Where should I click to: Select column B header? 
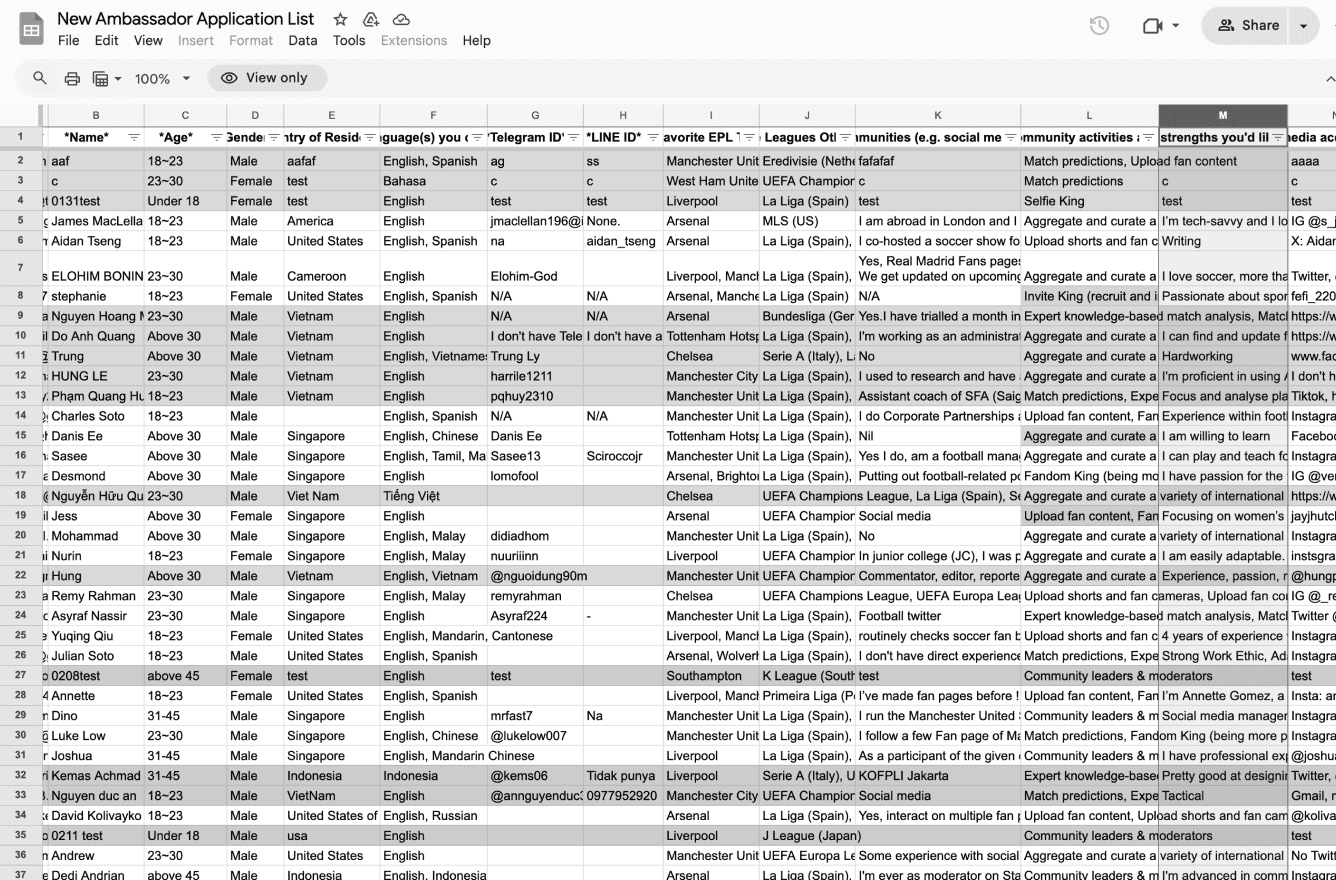[x=96, y=116]
